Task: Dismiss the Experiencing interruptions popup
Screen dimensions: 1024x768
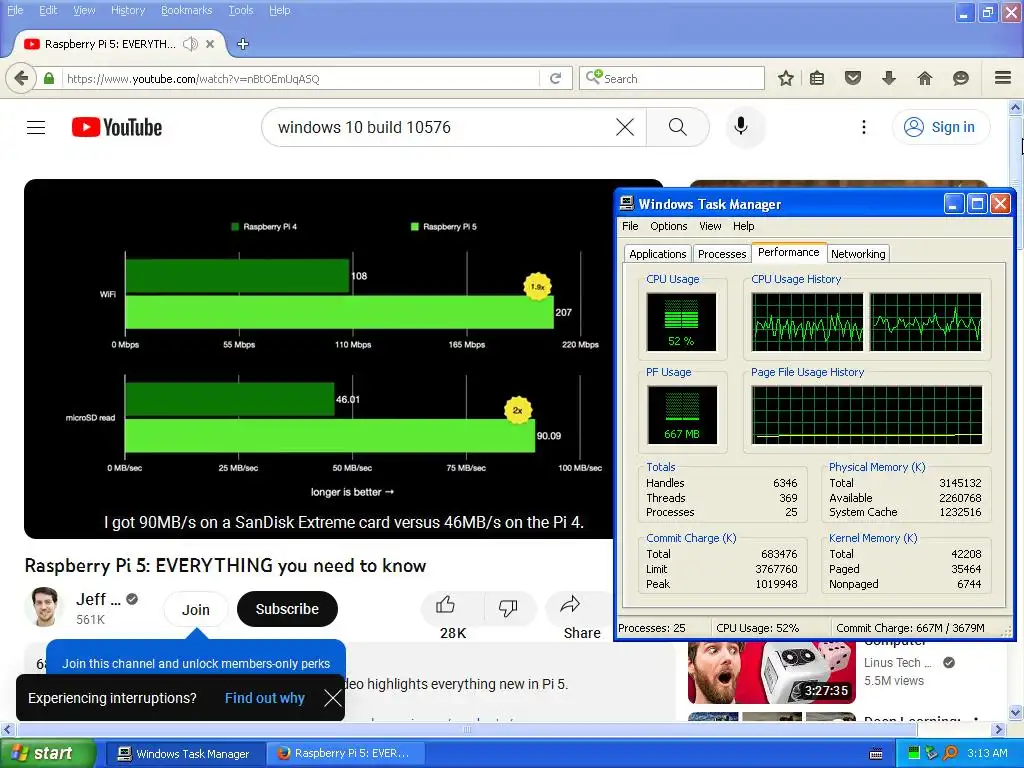Action: click(x=332, y=698)
